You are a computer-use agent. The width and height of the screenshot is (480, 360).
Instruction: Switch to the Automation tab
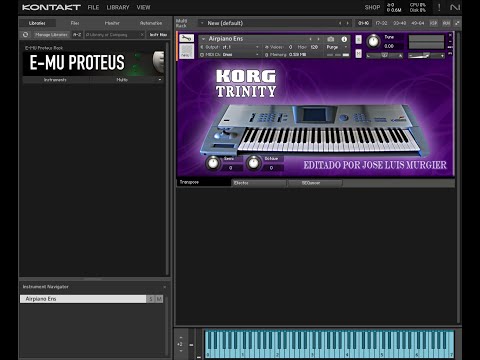151,23
